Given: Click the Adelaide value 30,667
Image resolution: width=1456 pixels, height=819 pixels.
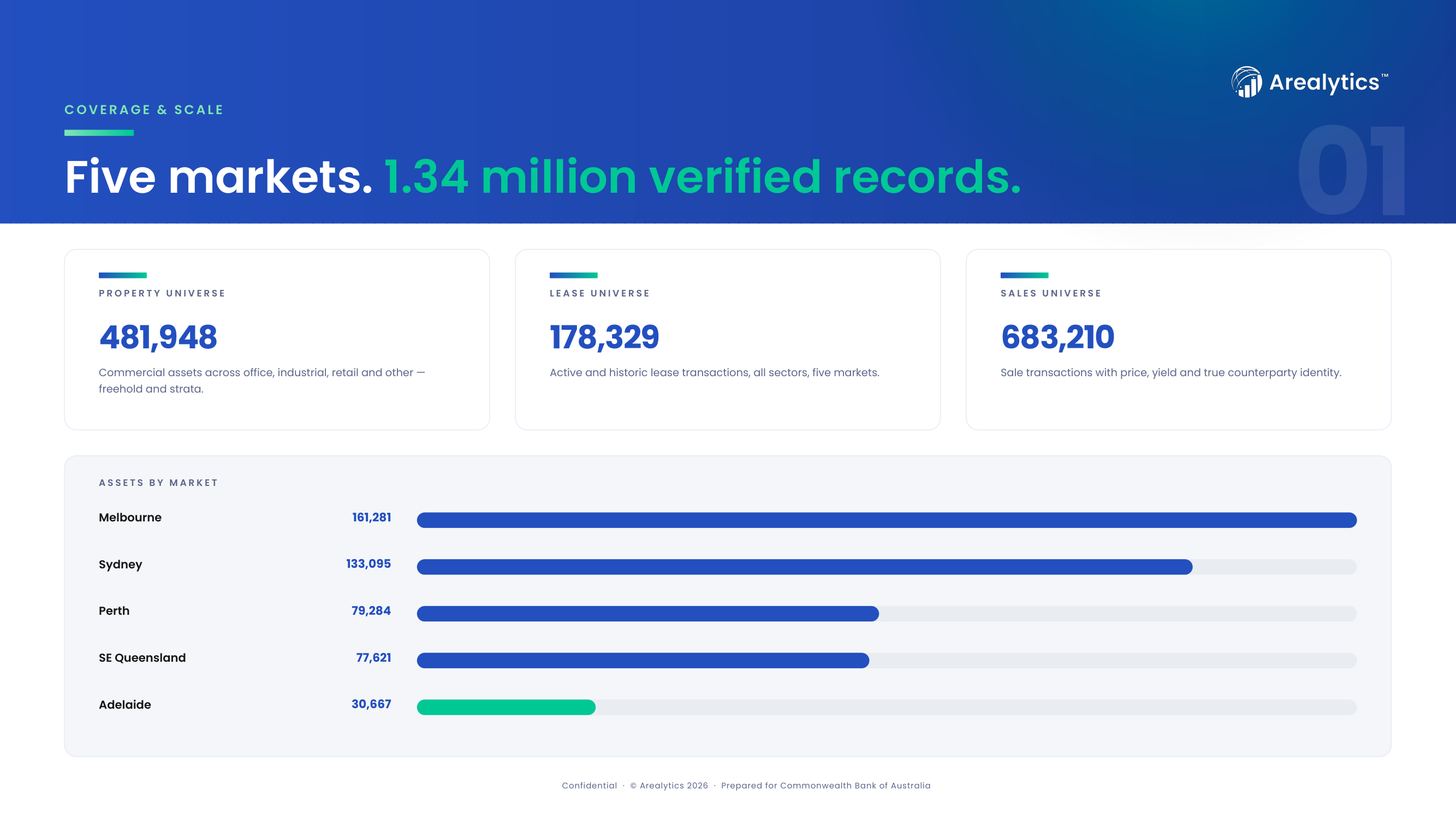Looking at the screenshot, I should coord(371,704).
